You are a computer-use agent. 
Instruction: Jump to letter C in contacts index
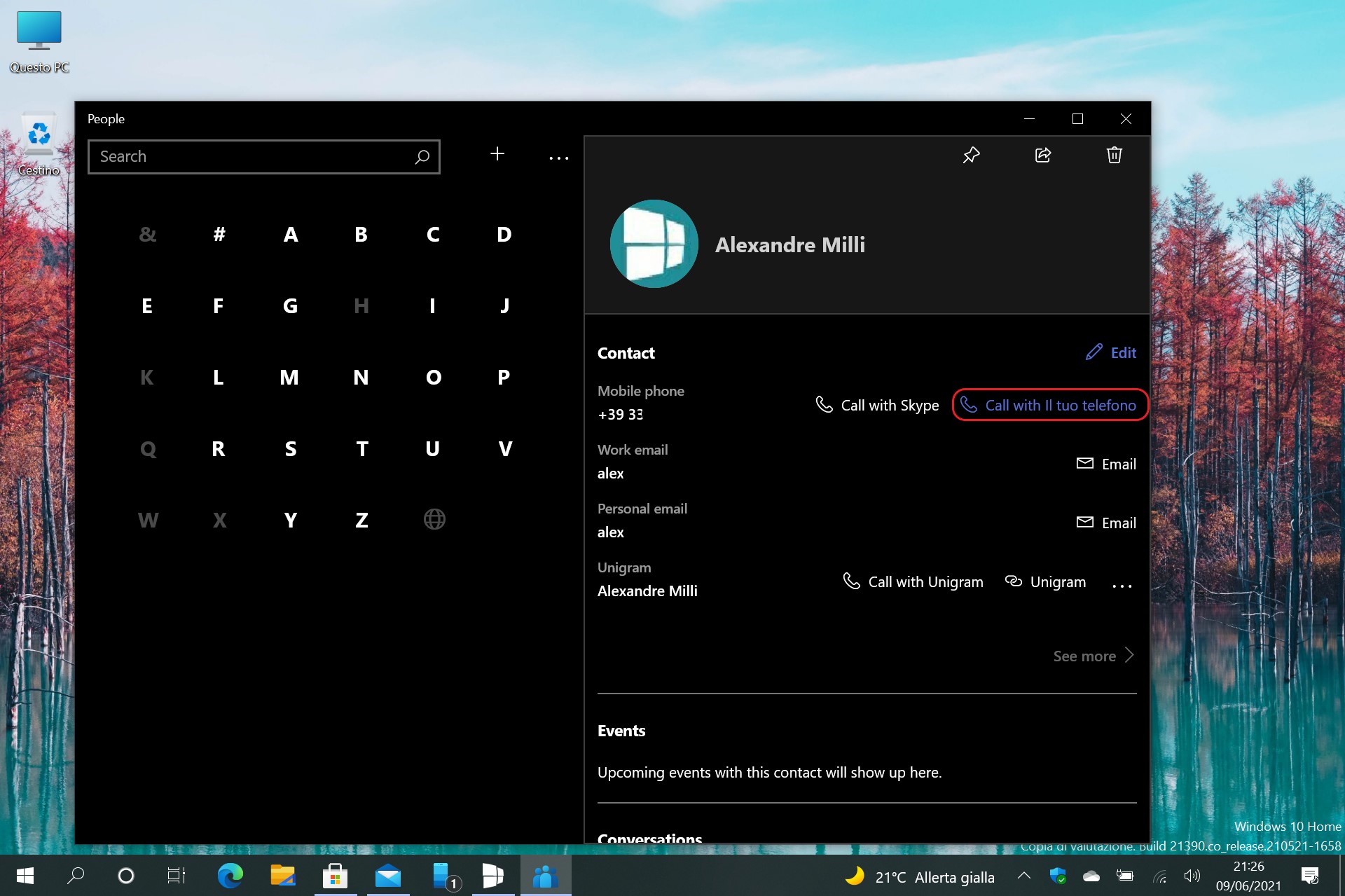coord(433,234)
